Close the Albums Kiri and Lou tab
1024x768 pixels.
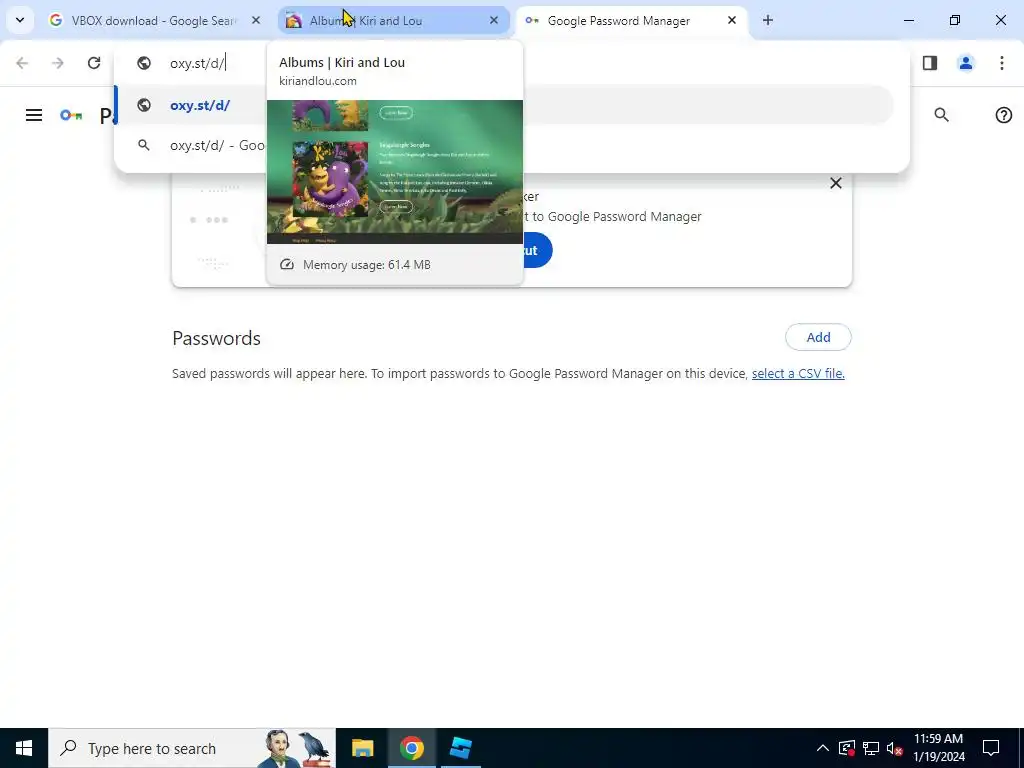(494, 21)
